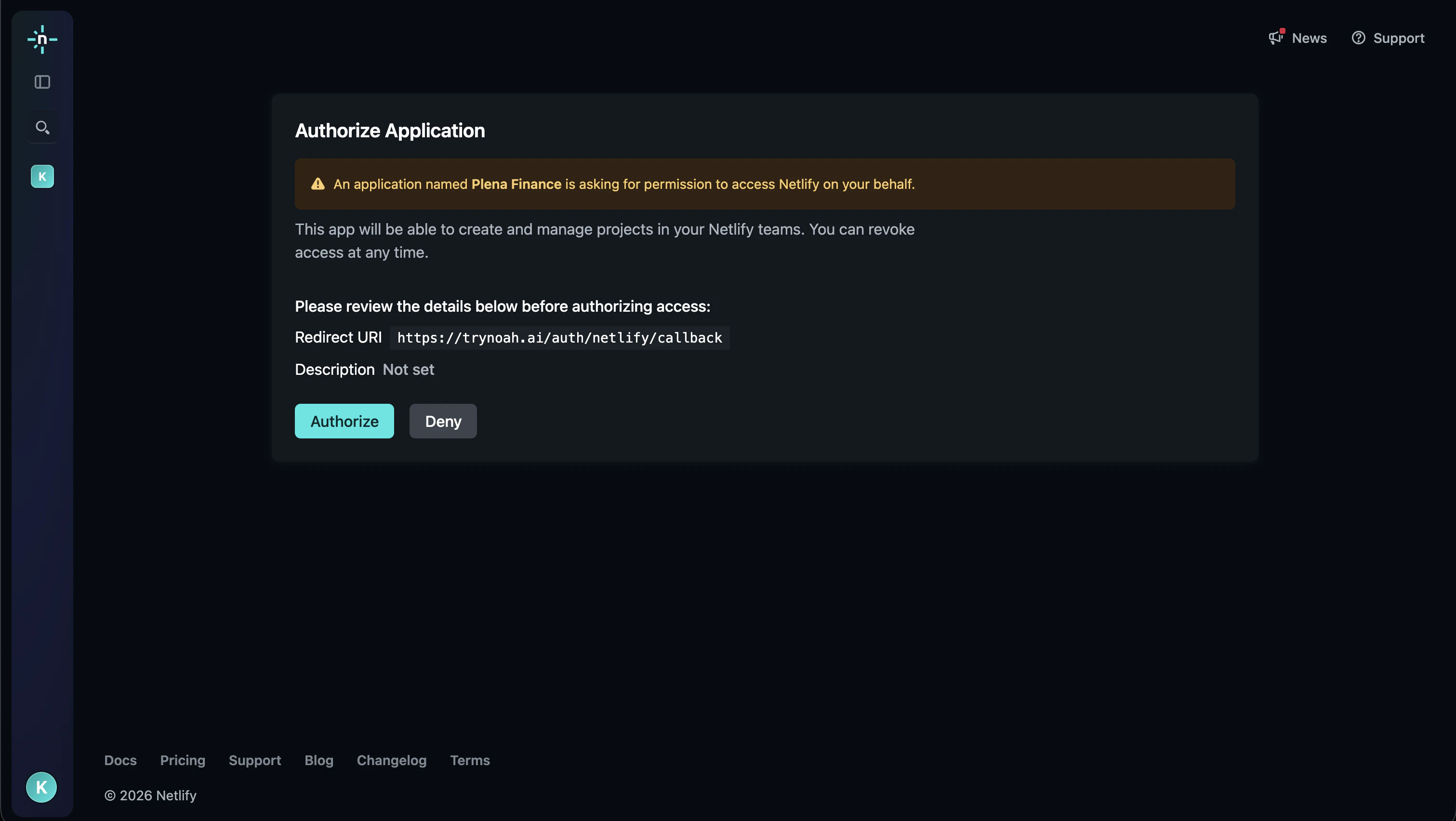Image resolution: width=1456 pixels, height=821 pixels.
Task: Click the Authorize button
Action: 344,421
